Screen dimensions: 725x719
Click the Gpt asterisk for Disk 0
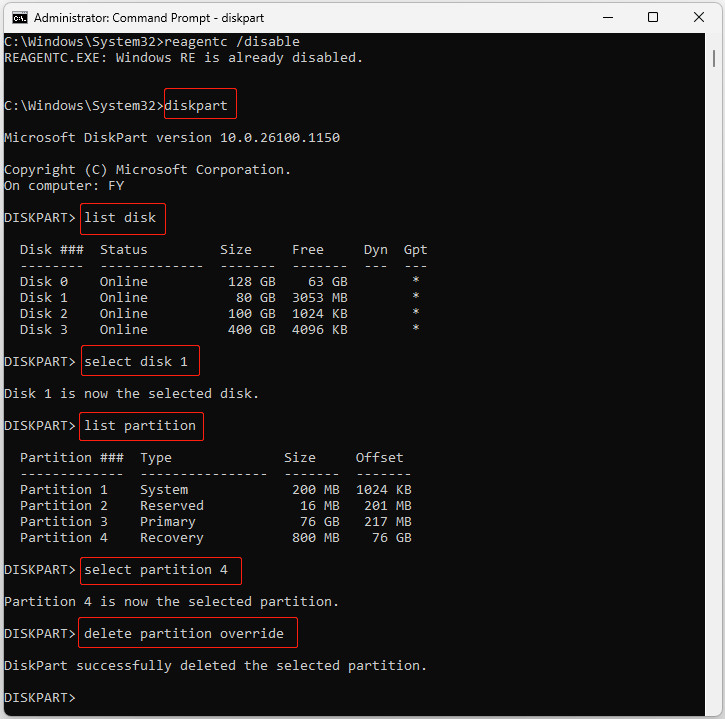click(x=416, y=280)
